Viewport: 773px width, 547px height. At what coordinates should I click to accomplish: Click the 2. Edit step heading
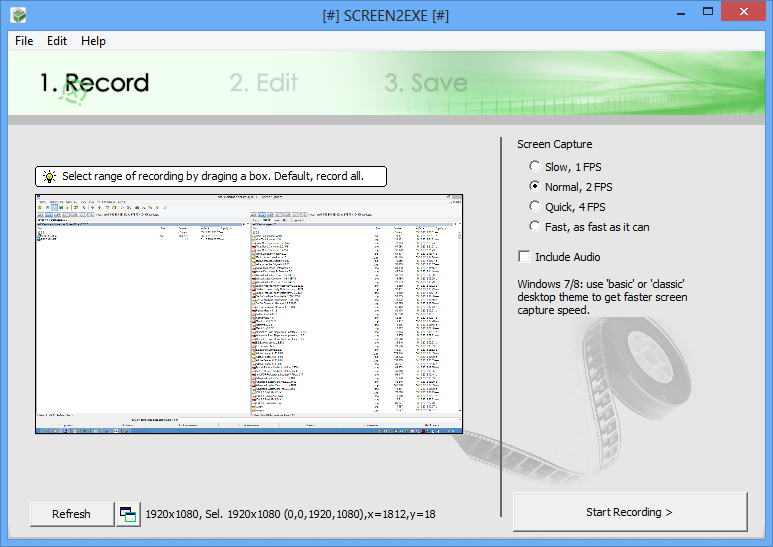264,83
